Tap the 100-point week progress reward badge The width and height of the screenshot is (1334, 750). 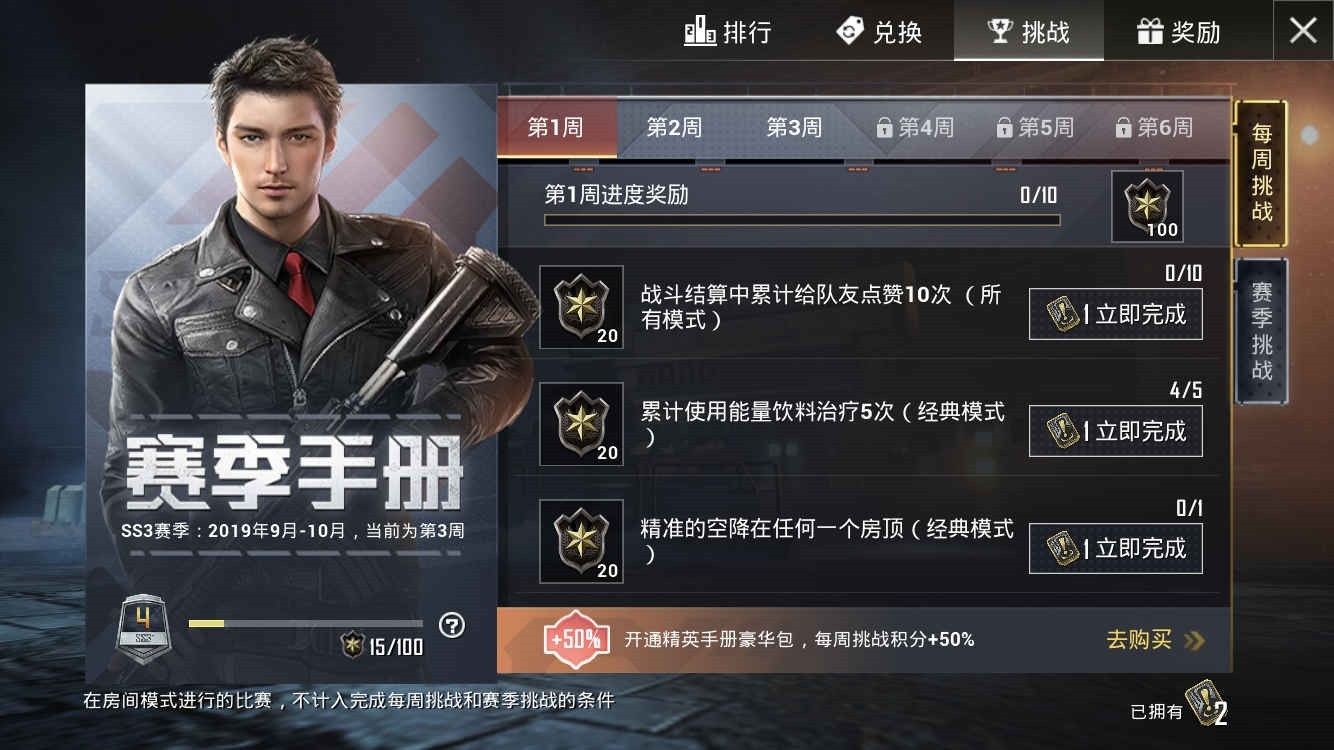1147,206
